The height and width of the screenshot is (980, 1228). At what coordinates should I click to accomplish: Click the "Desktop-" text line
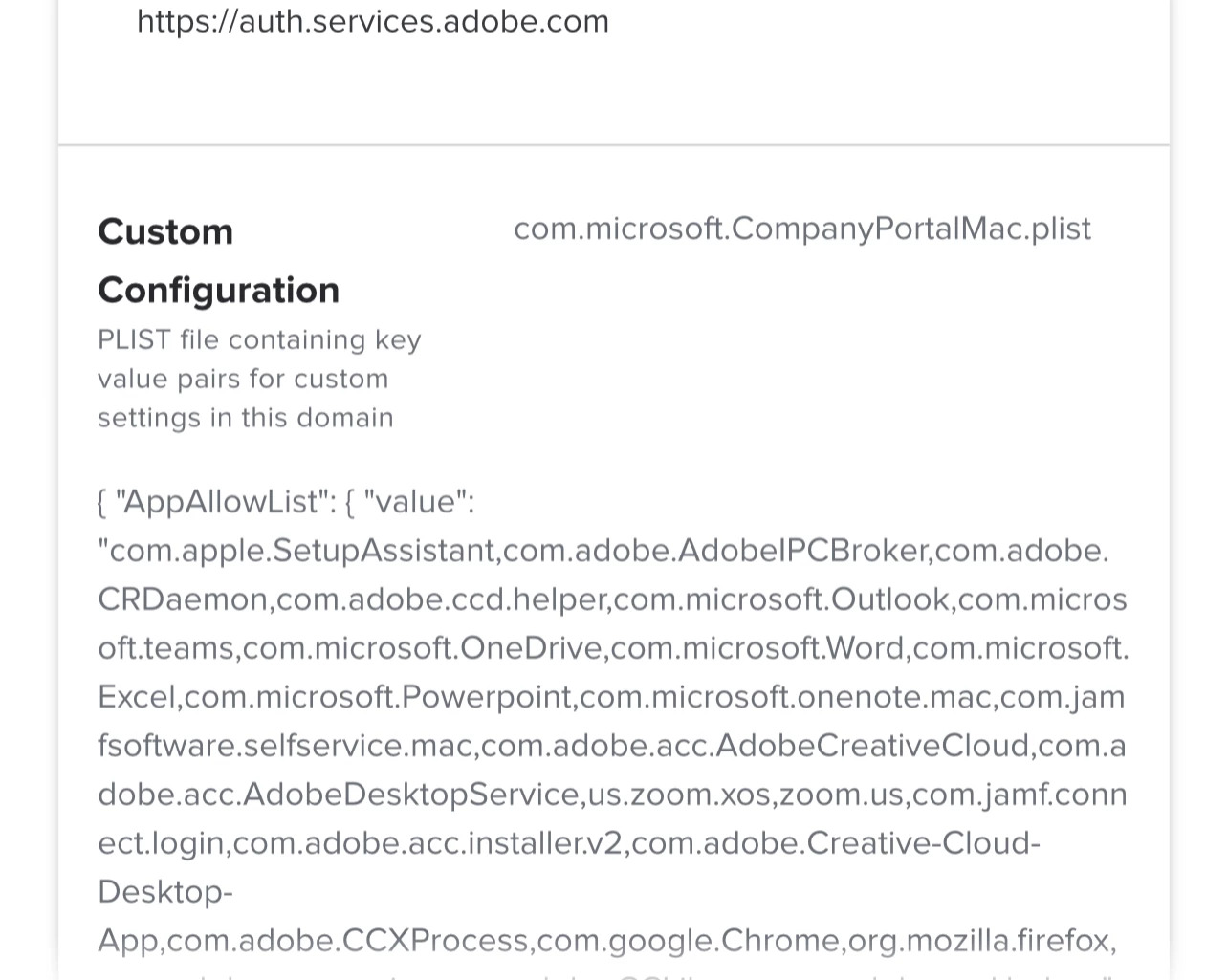tap(165, 892)
